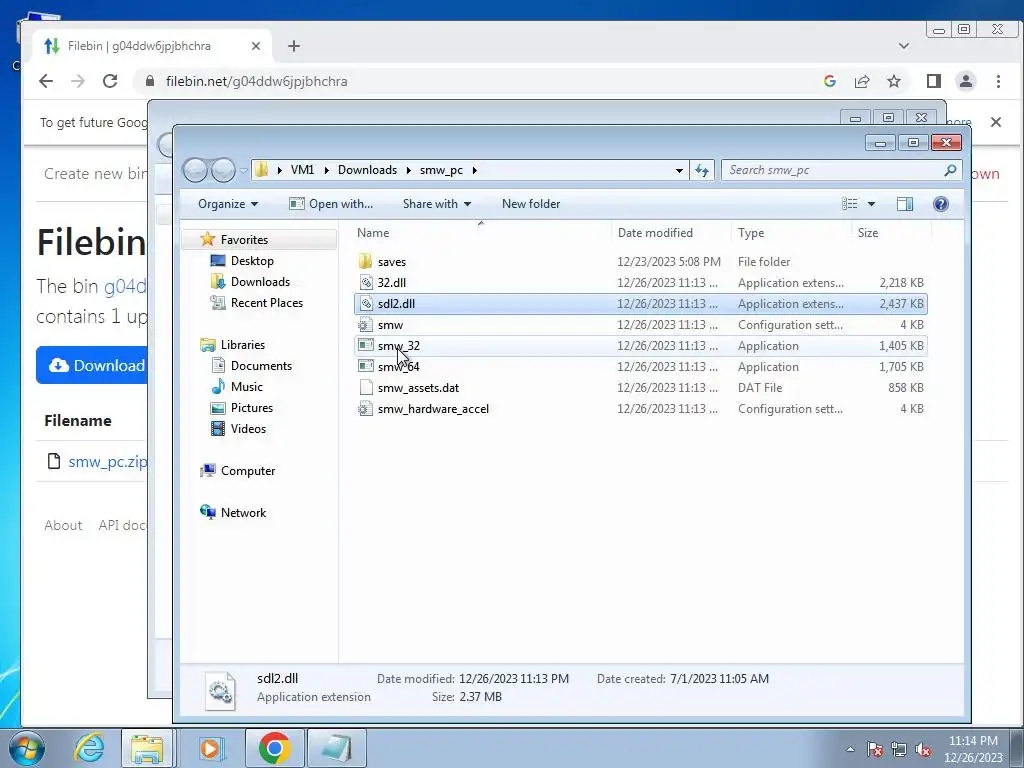The width and height of the screenshot is (1024, 768).
Task: Reload the Filebin page in Chrome
Action: pos(110,81)
